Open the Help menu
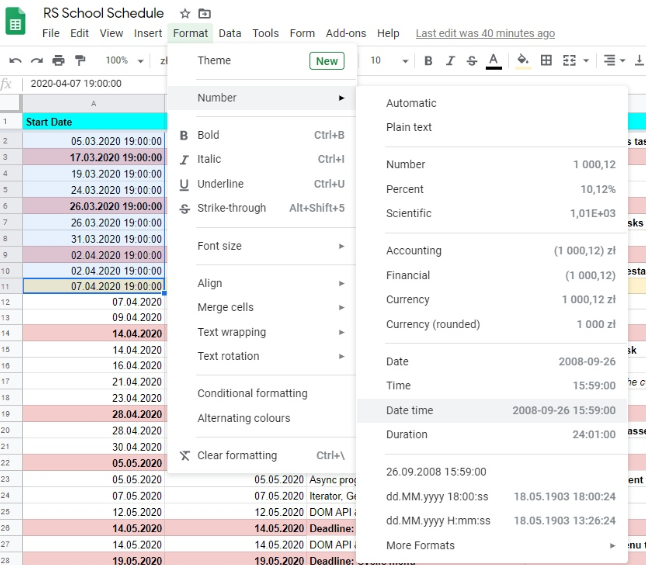Screen dimensions: 646x565 coord(388,33)
